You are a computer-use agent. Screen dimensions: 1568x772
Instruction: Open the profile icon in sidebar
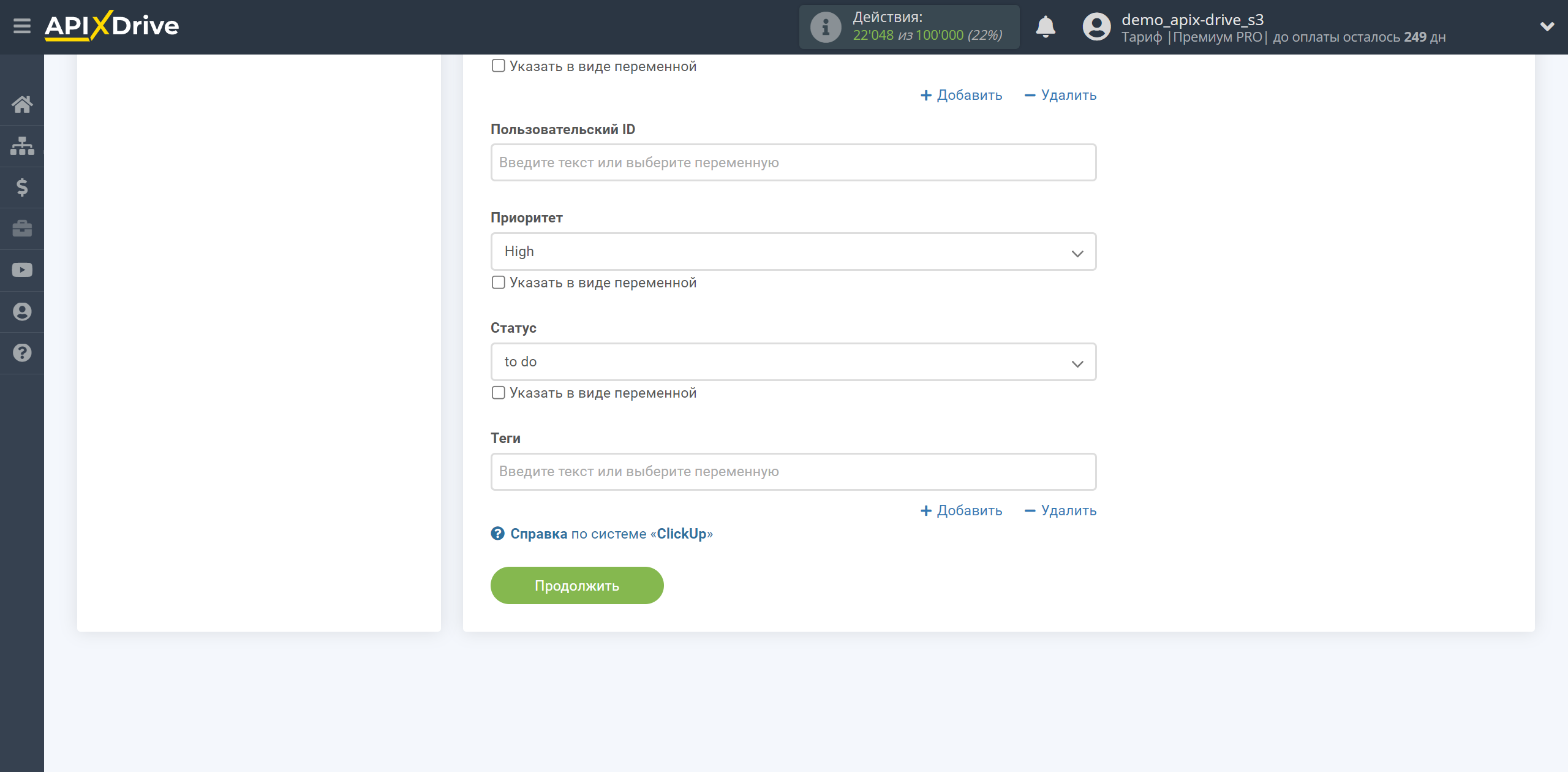click(22, 311)
